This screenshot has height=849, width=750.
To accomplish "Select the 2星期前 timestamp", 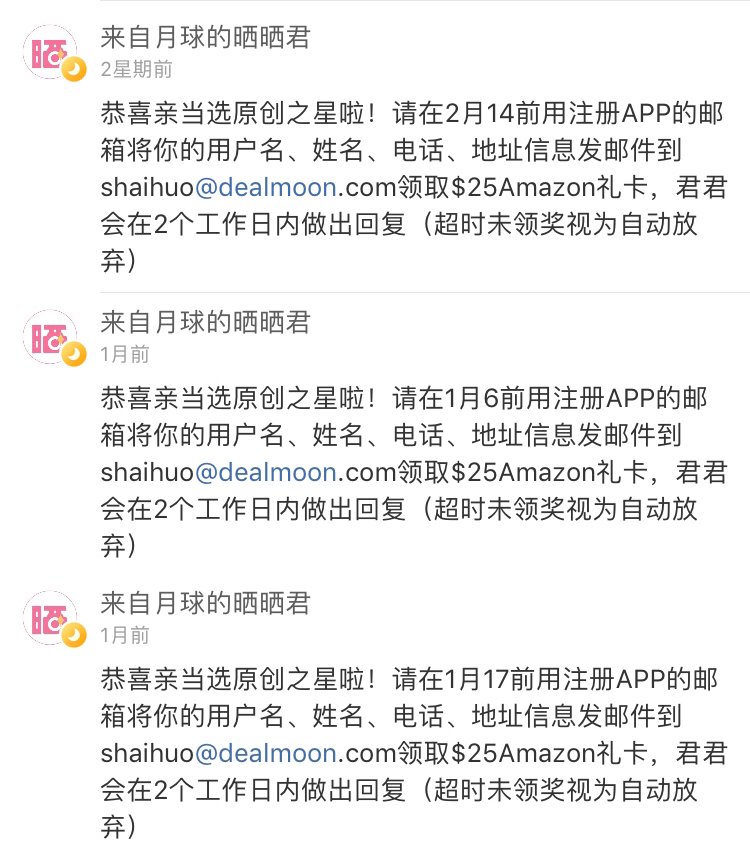I will [136, 69].
